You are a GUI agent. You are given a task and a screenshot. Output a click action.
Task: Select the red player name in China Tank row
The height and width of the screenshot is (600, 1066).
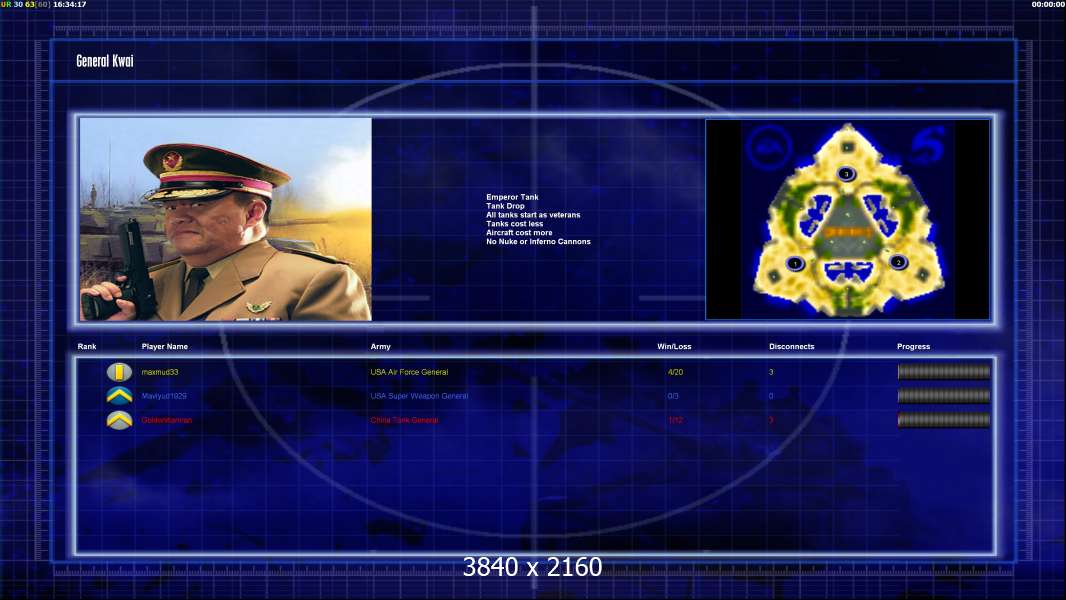[167, 420]
